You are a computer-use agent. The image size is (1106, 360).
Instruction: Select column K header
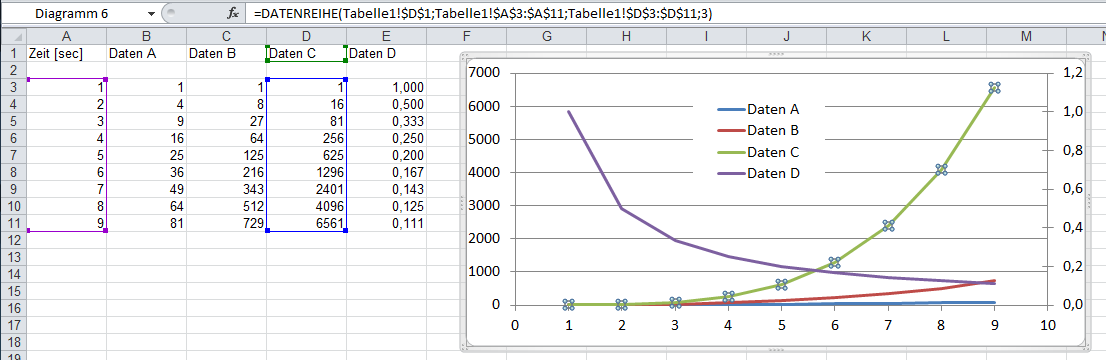pos(865,36)
